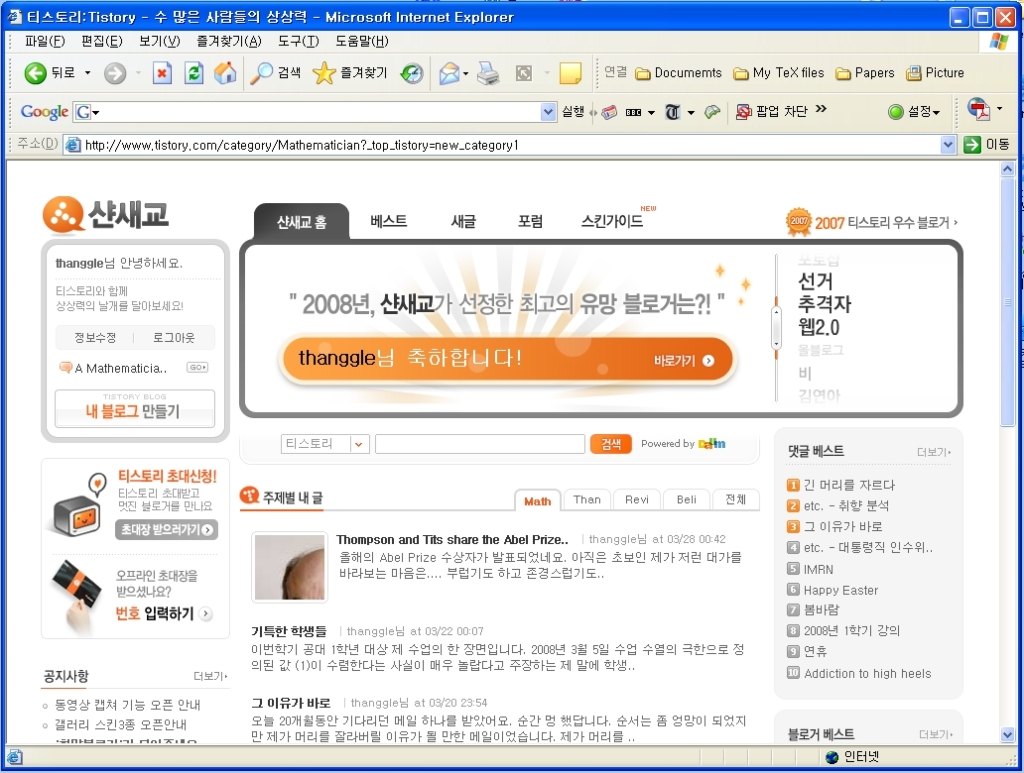The height and width of the screenshot is (773, 1024).
Task: Click 2007 티스토리 우수 블로거 link
Action: (x=886, y=223)
